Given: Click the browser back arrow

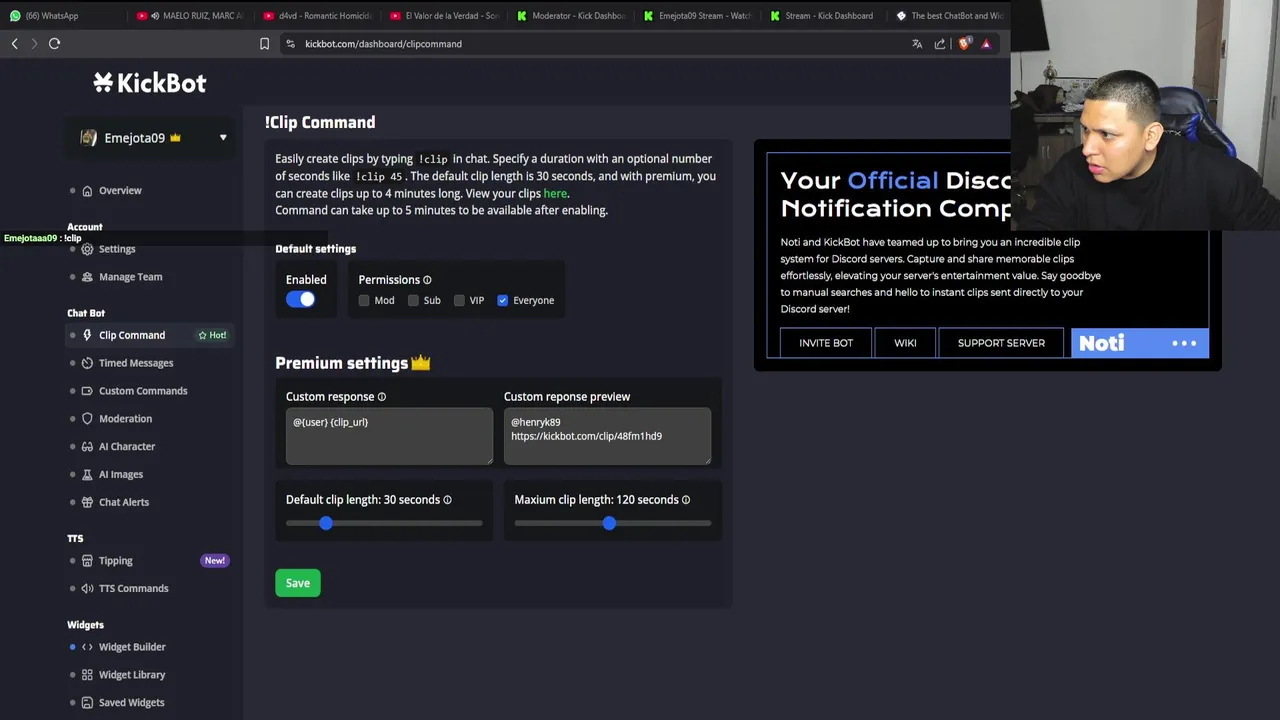Looking at the screenshot, I should tap(15, 44).
